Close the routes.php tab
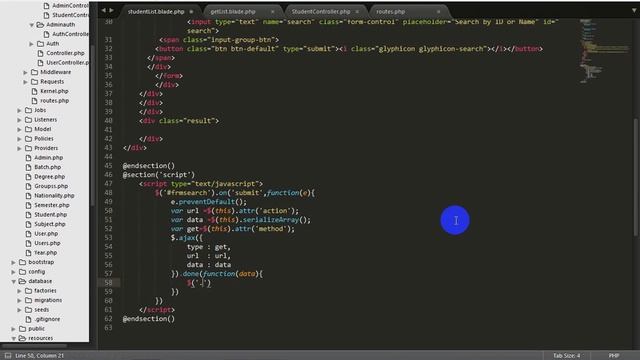 click(439, 12)
